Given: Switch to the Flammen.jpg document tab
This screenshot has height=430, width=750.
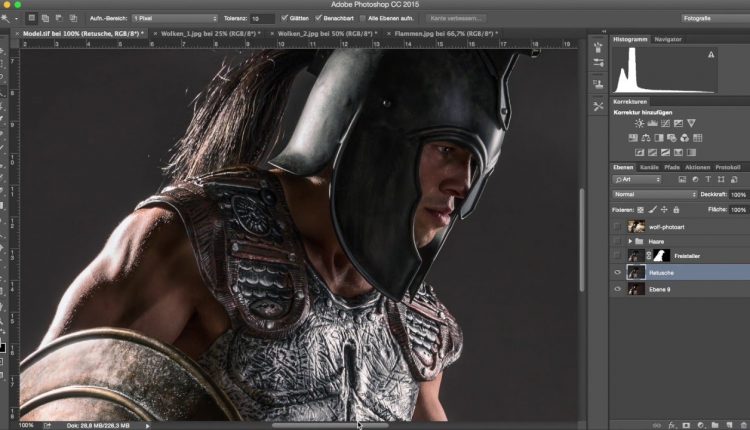Looking at the screenshot, I should point(446,33).
